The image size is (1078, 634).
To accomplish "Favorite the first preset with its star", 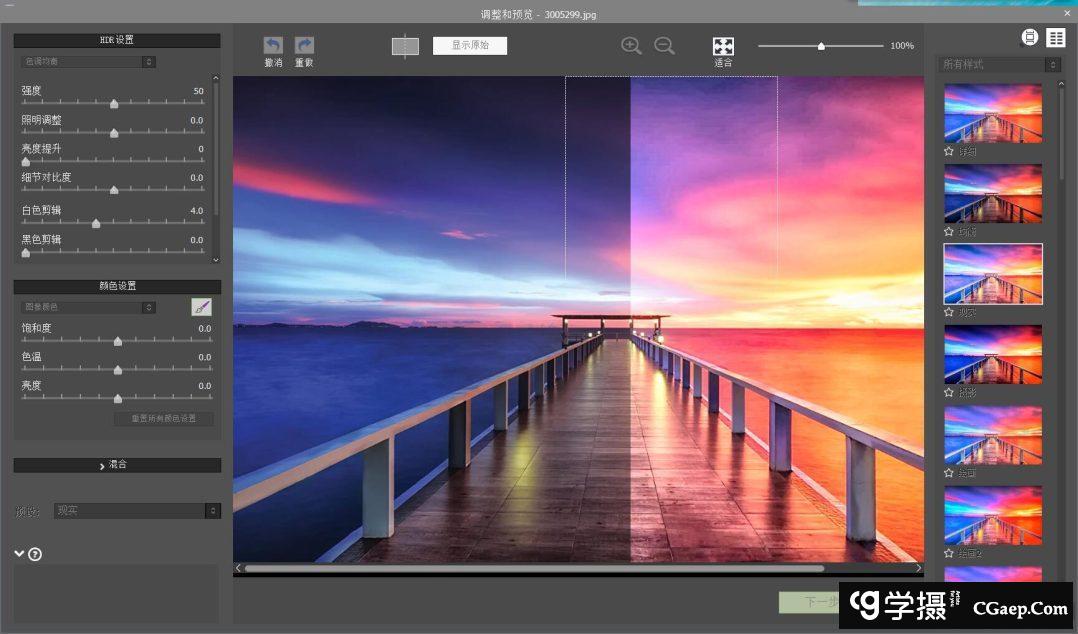I will (949, 152).
